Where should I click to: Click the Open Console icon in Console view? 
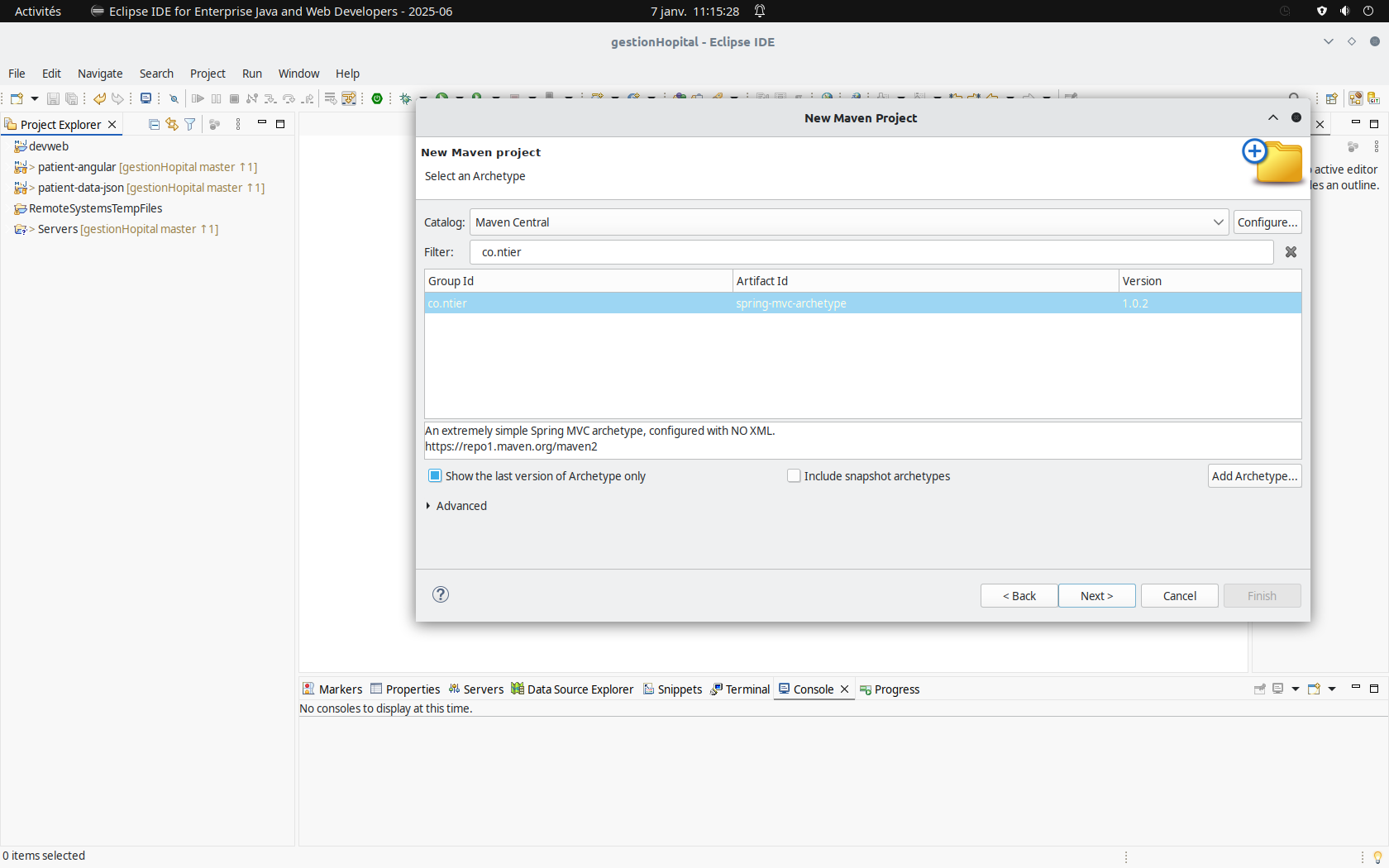click(x=1314, y=689)
